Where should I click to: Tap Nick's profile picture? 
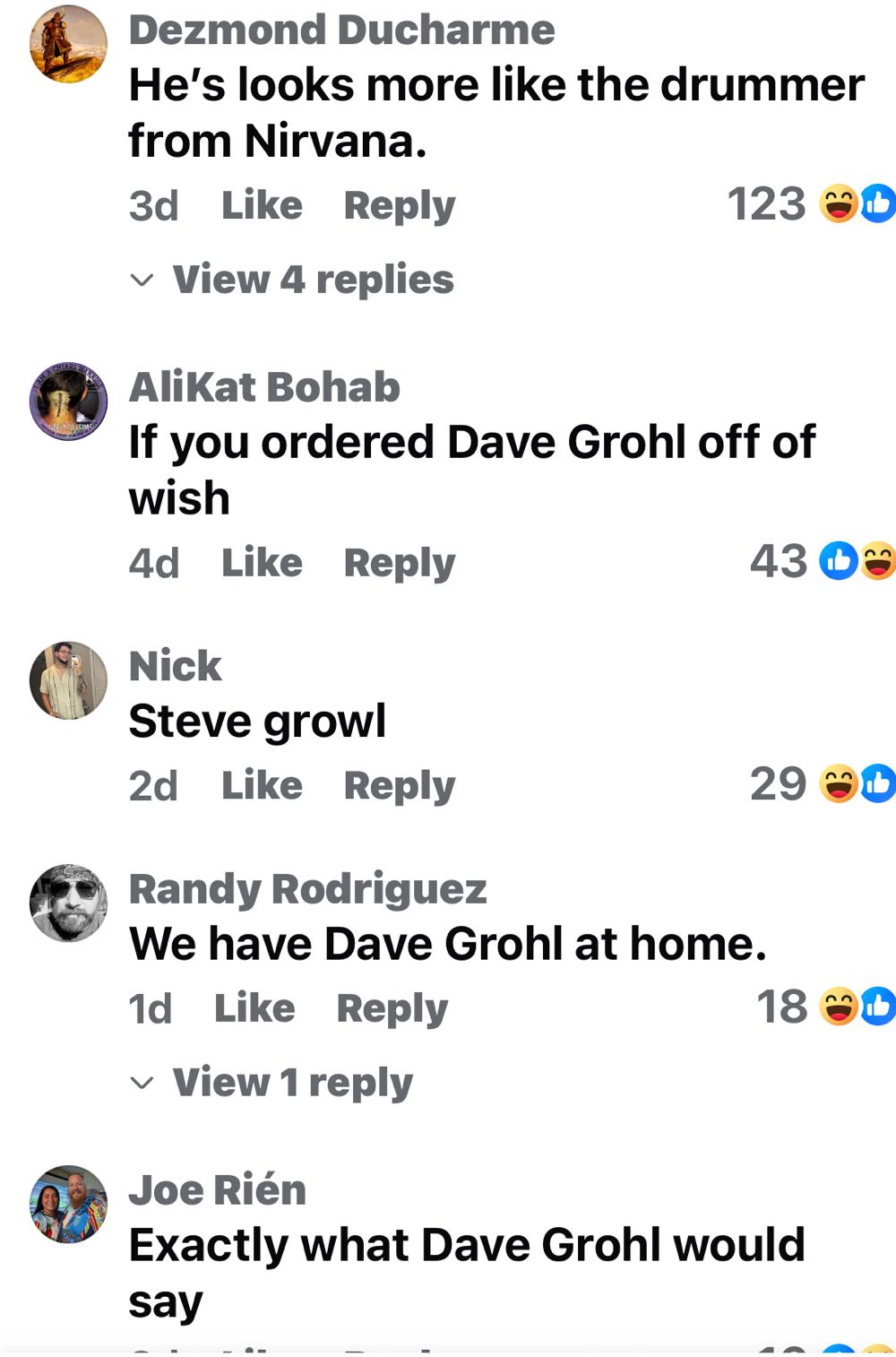click(69, 680)
